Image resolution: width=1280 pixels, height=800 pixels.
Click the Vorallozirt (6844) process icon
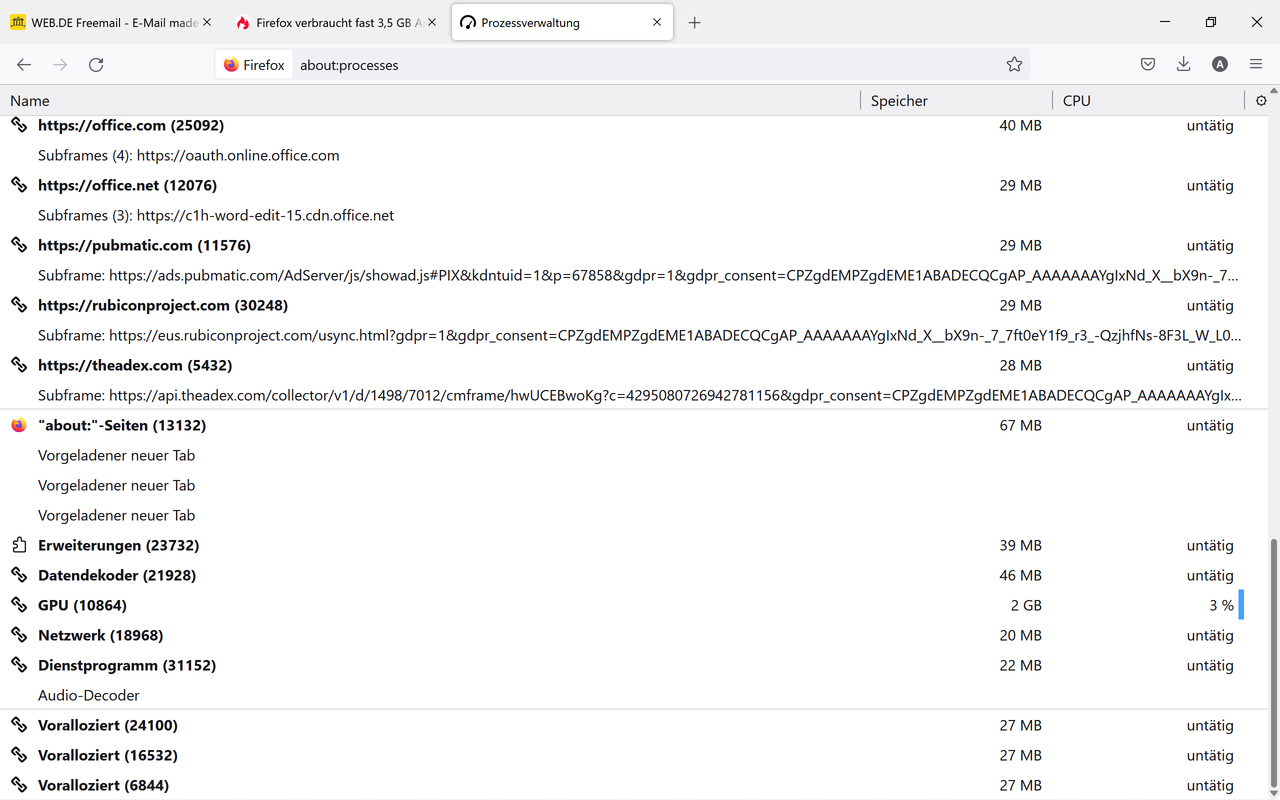pyautogui.click(x=19, y=785)
